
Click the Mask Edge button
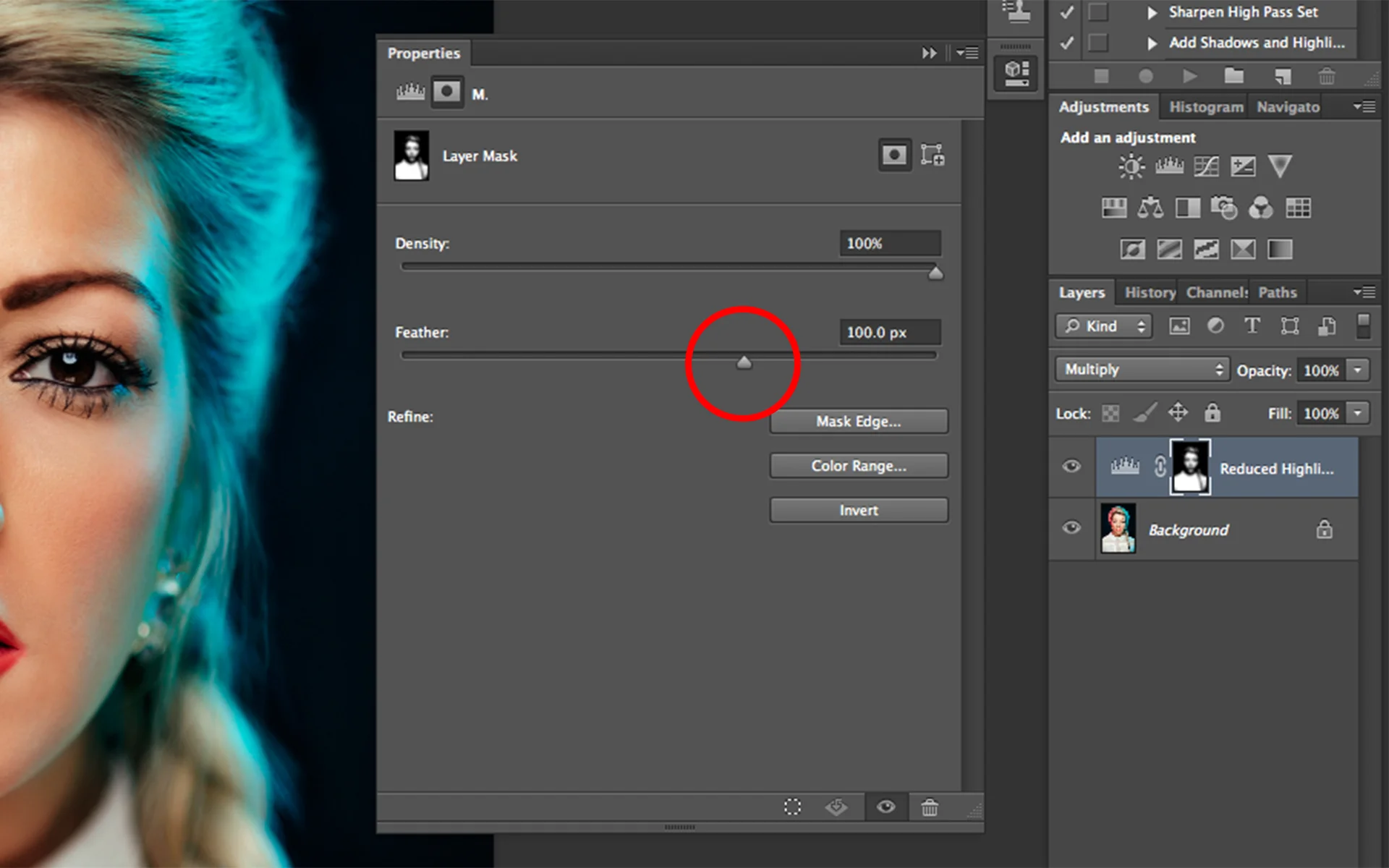click(858, 421)
